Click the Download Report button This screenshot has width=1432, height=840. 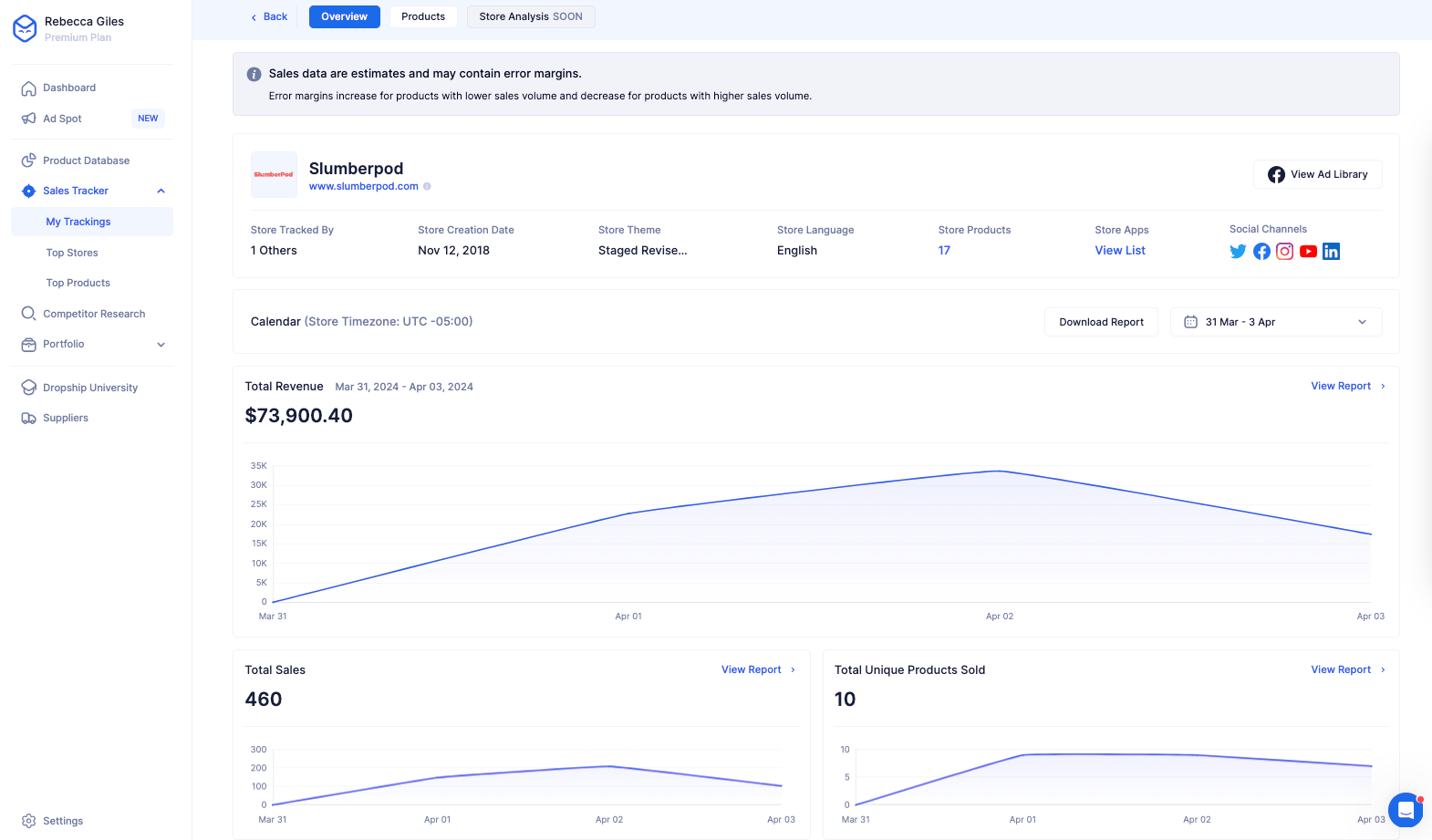(x=1101, y=322)
